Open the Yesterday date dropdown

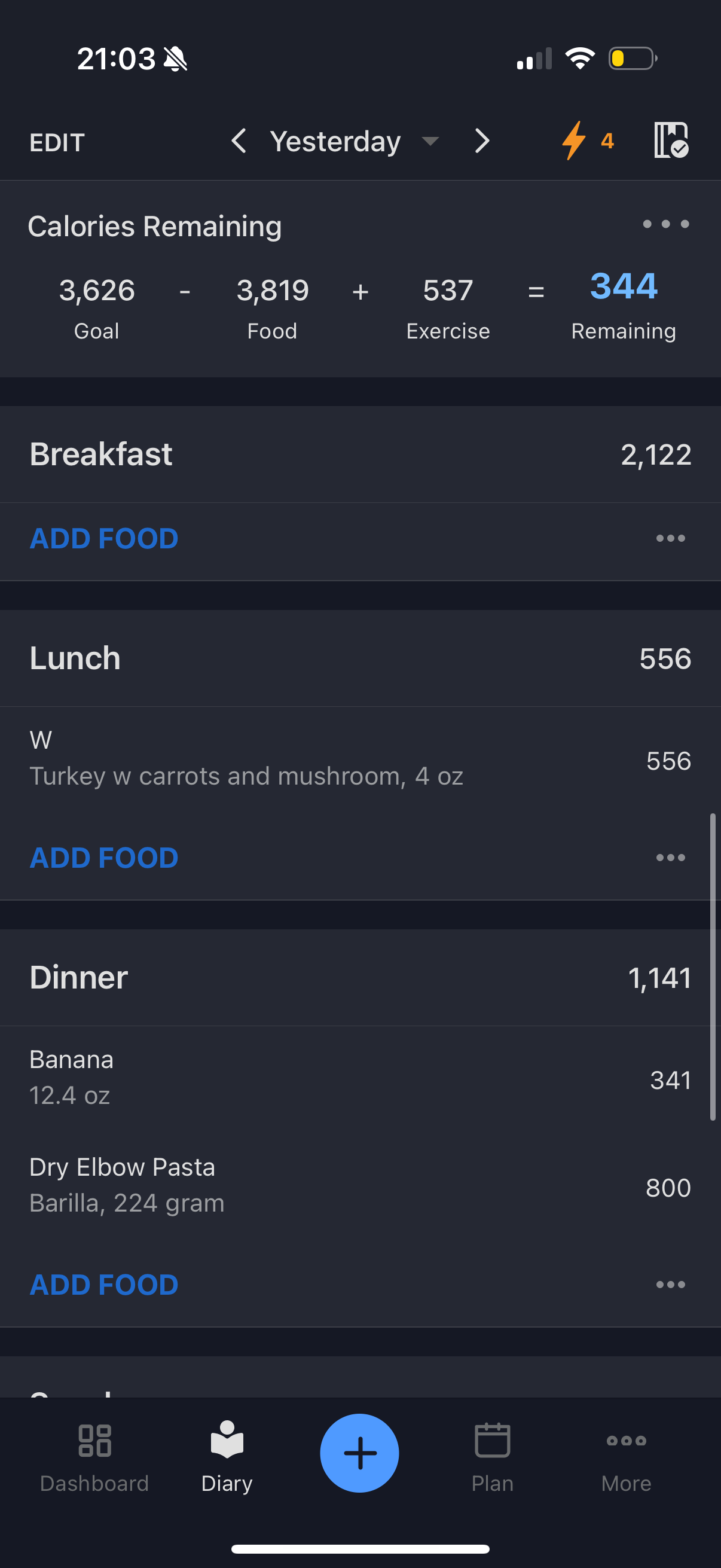tap(354, 141)
